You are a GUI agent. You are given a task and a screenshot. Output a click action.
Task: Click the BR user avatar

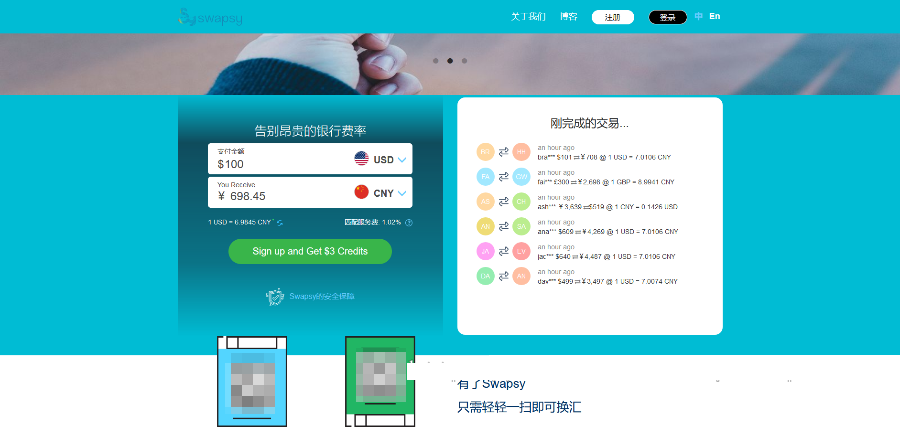coord(486,152)
